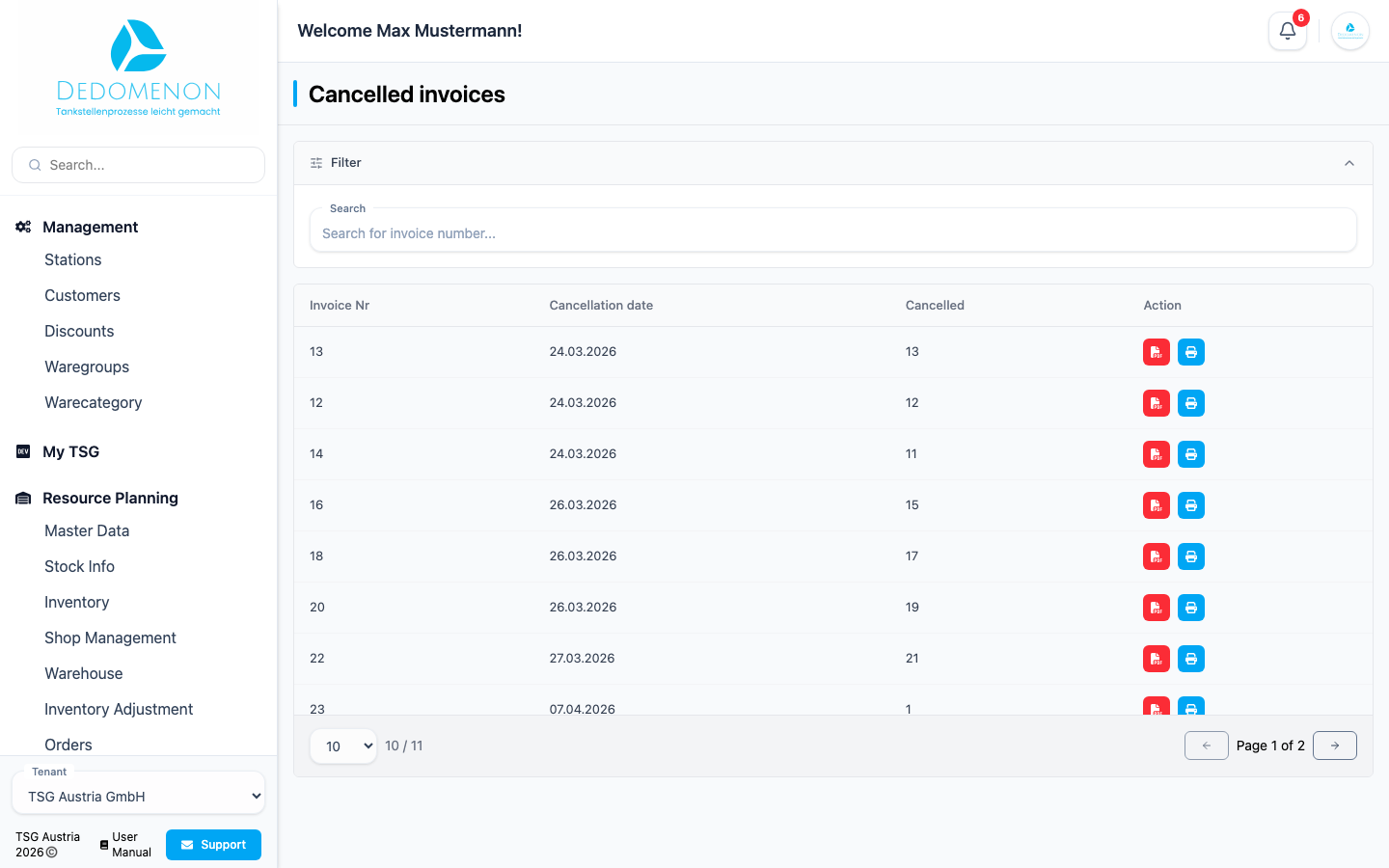Open the My TSG section
The image size is (1389, 868).
point(70,451)
